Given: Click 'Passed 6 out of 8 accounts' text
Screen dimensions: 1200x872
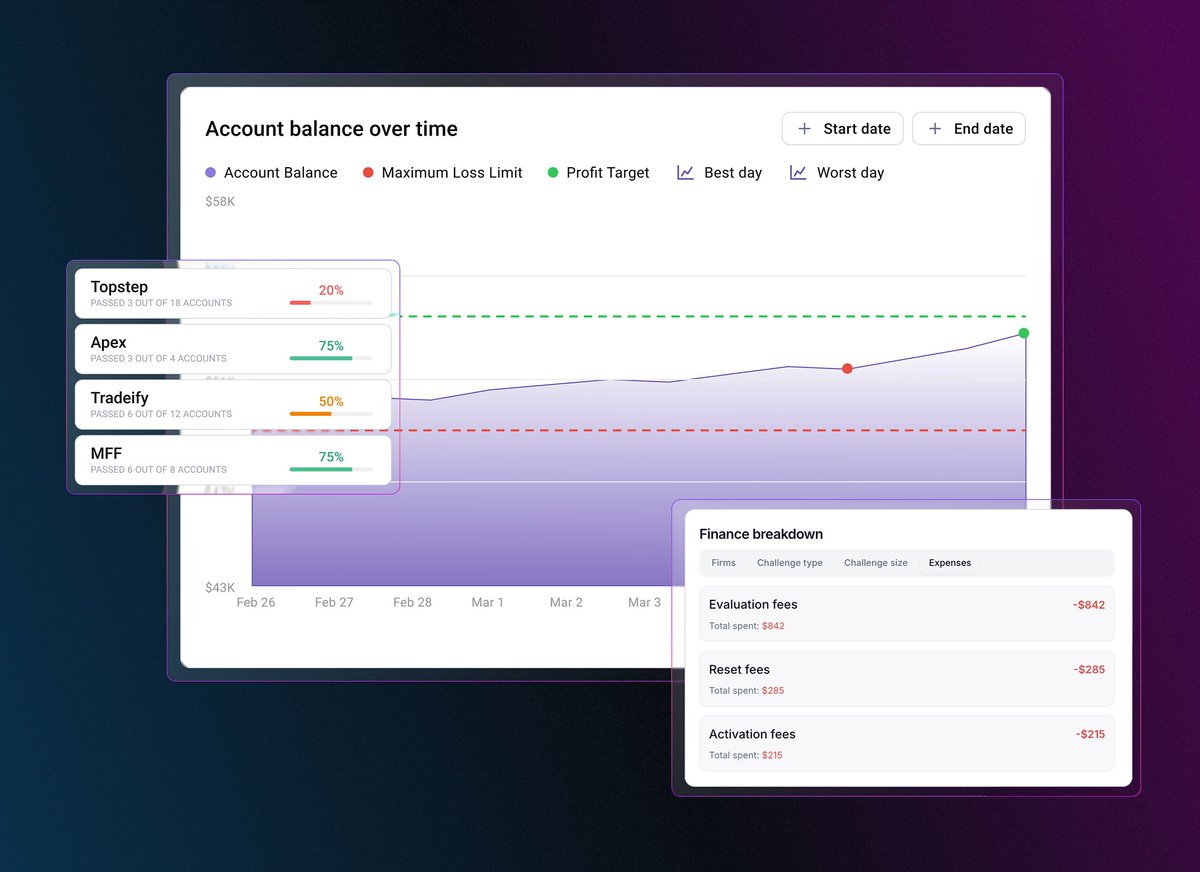Looking at the screenshot, I should pyautogui.click(x=158, y=470).
